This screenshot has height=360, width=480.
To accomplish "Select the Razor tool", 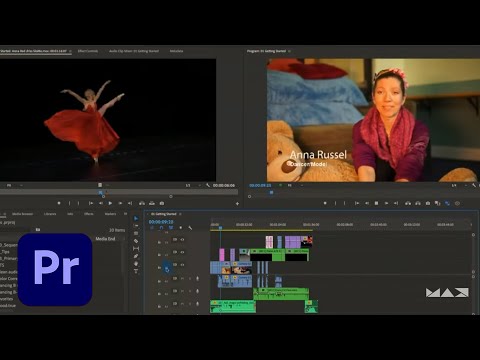I will pyautogui.click(x=136, y=241).
